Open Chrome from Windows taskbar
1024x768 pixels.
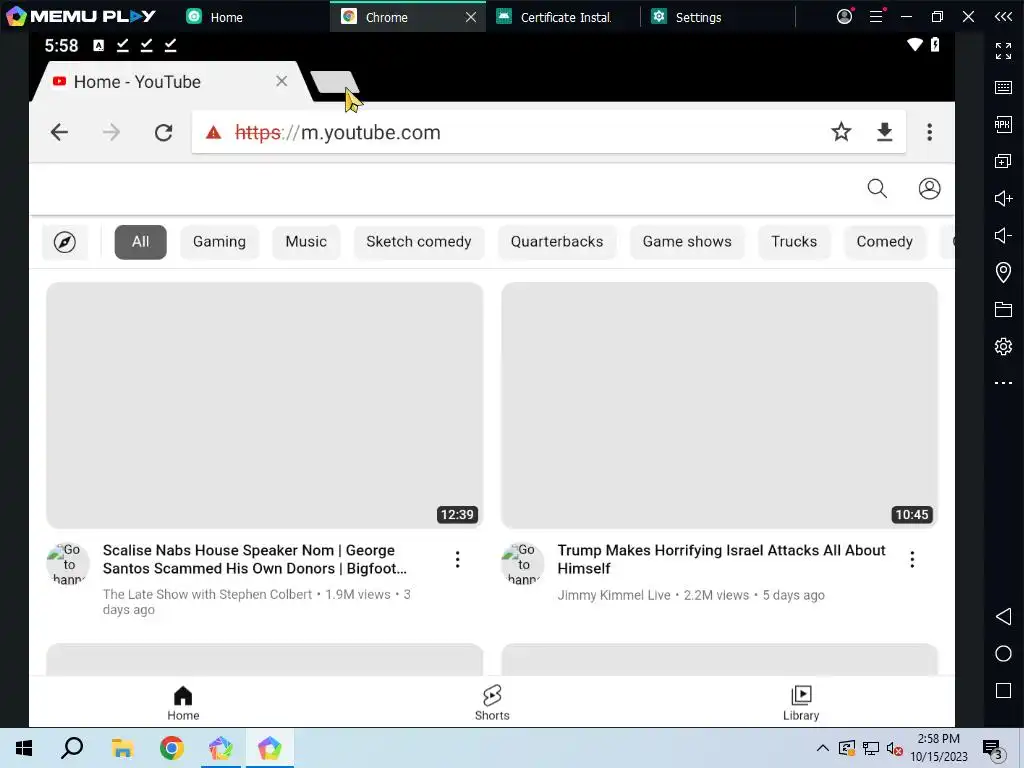(x=172, y=748)
